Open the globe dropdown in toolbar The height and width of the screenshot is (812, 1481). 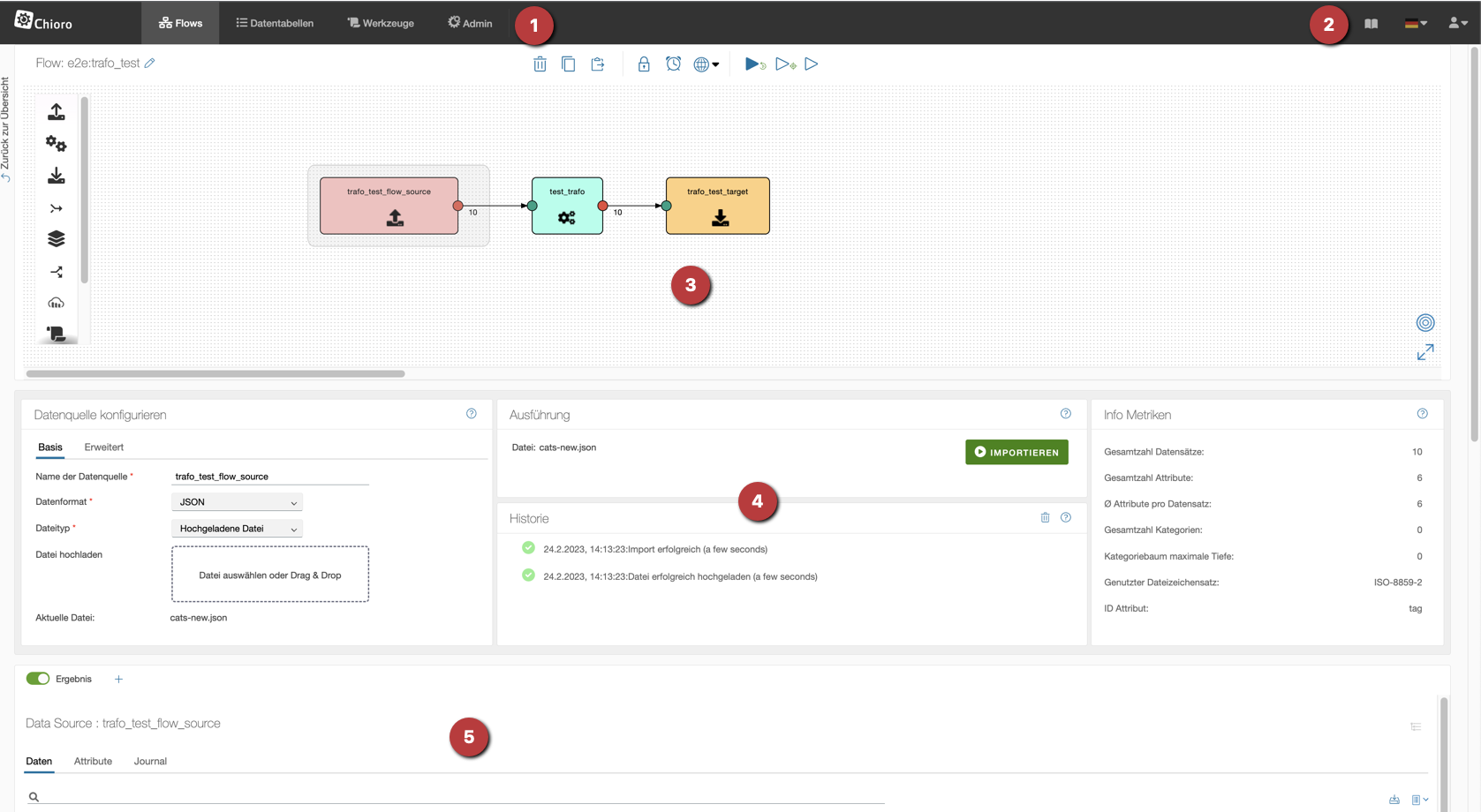[706, 64]
